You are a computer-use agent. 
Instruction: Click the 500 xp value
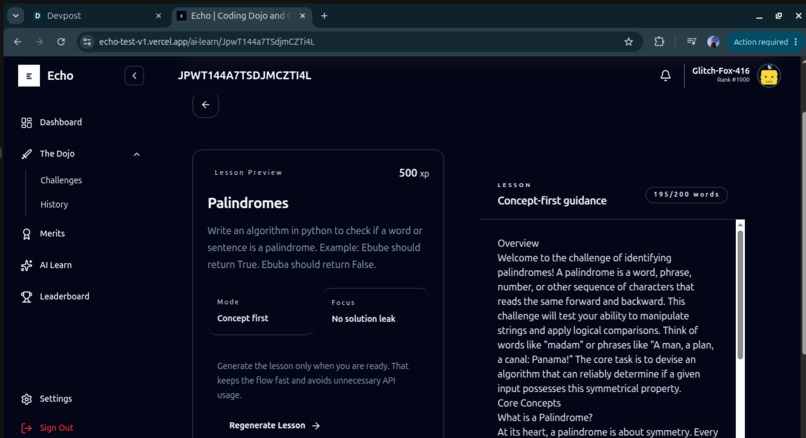click(x=414, y=173)
